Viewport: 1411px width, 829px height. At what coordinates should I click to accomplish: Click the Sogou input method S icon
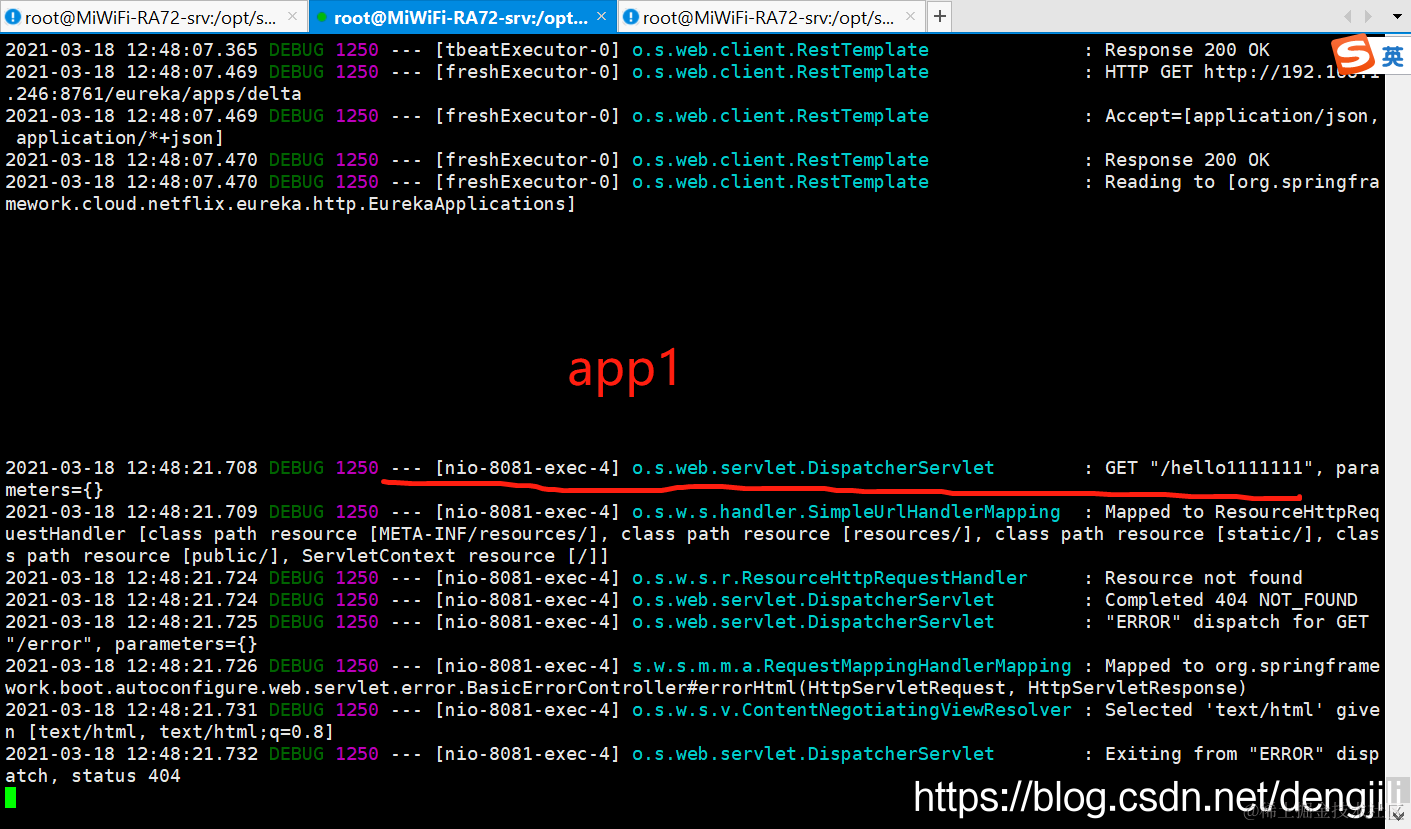point(1351,54)
